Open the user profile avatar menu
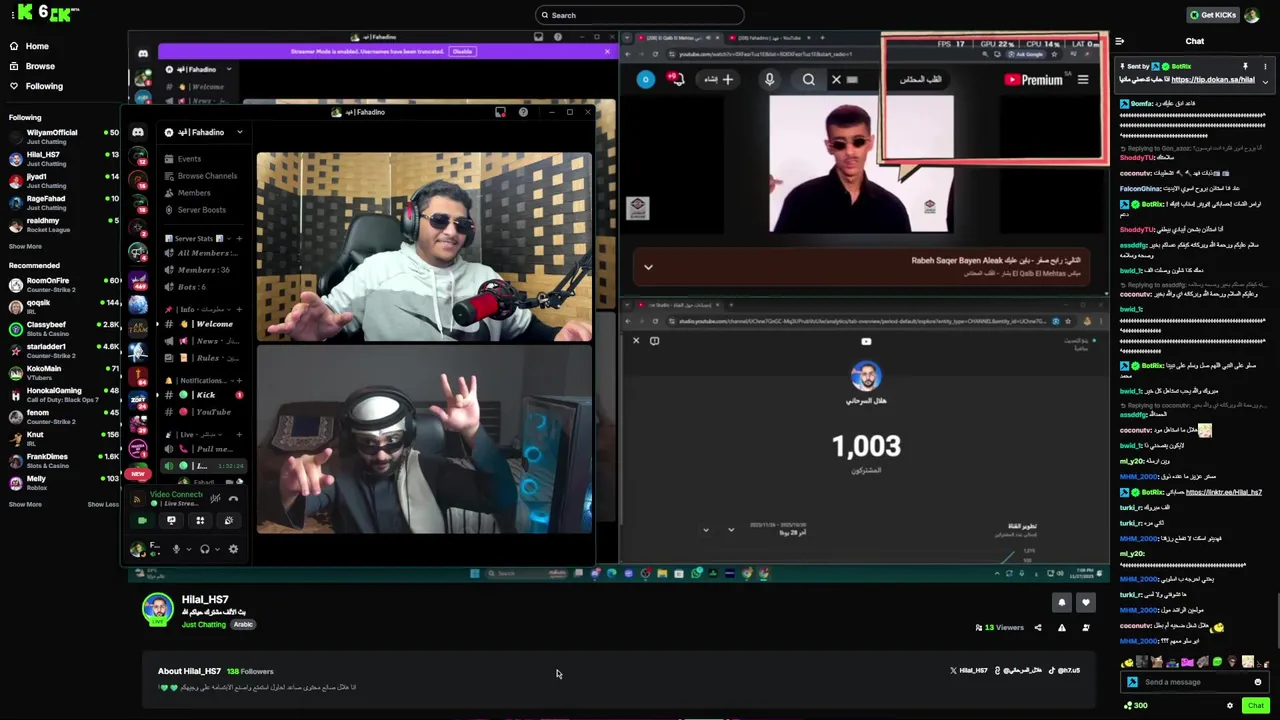Viewport: 1280px width, 720px height. 1252,15
